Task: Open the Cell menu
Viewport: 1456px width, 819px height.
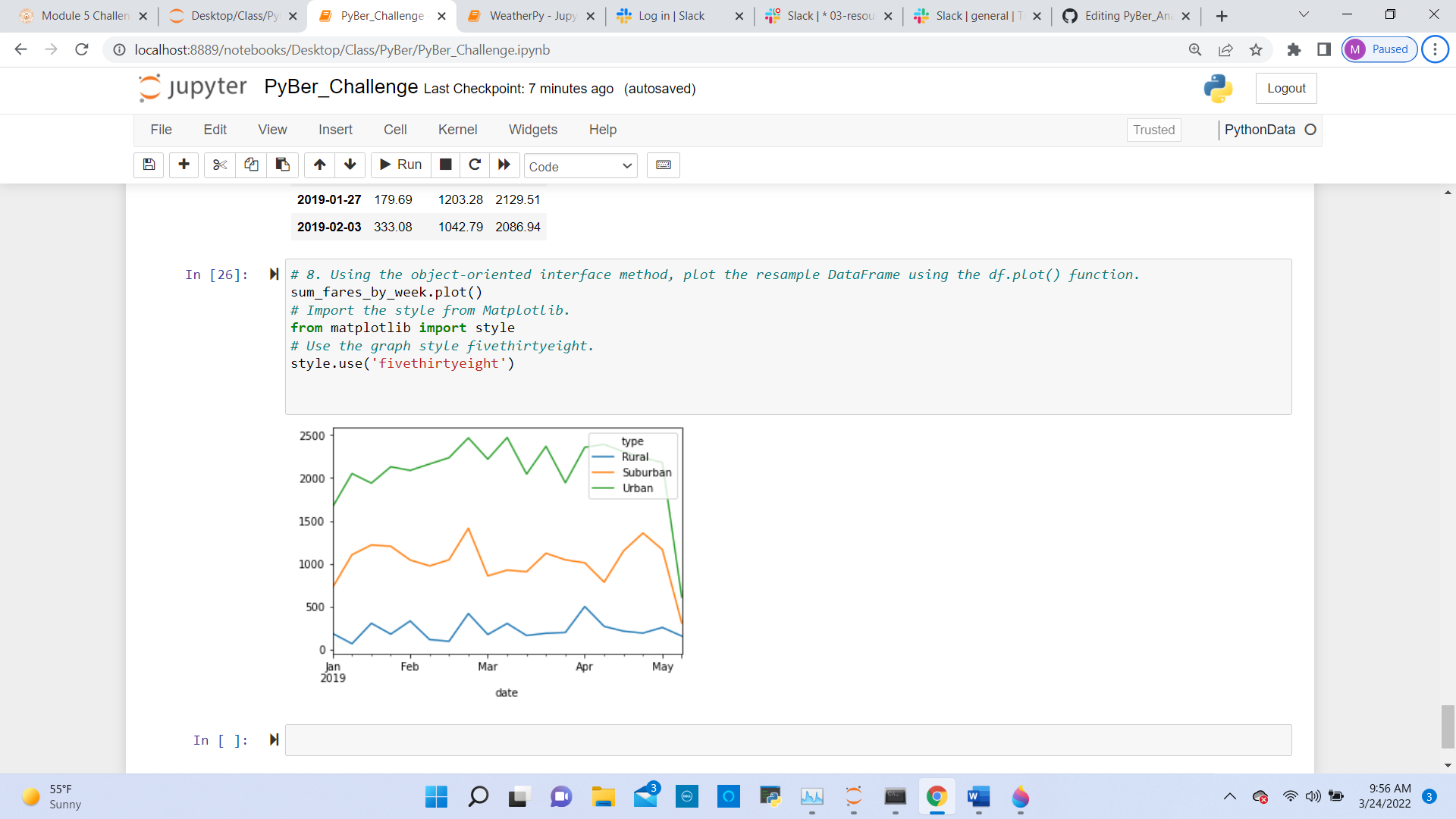Action: point(395,130)
